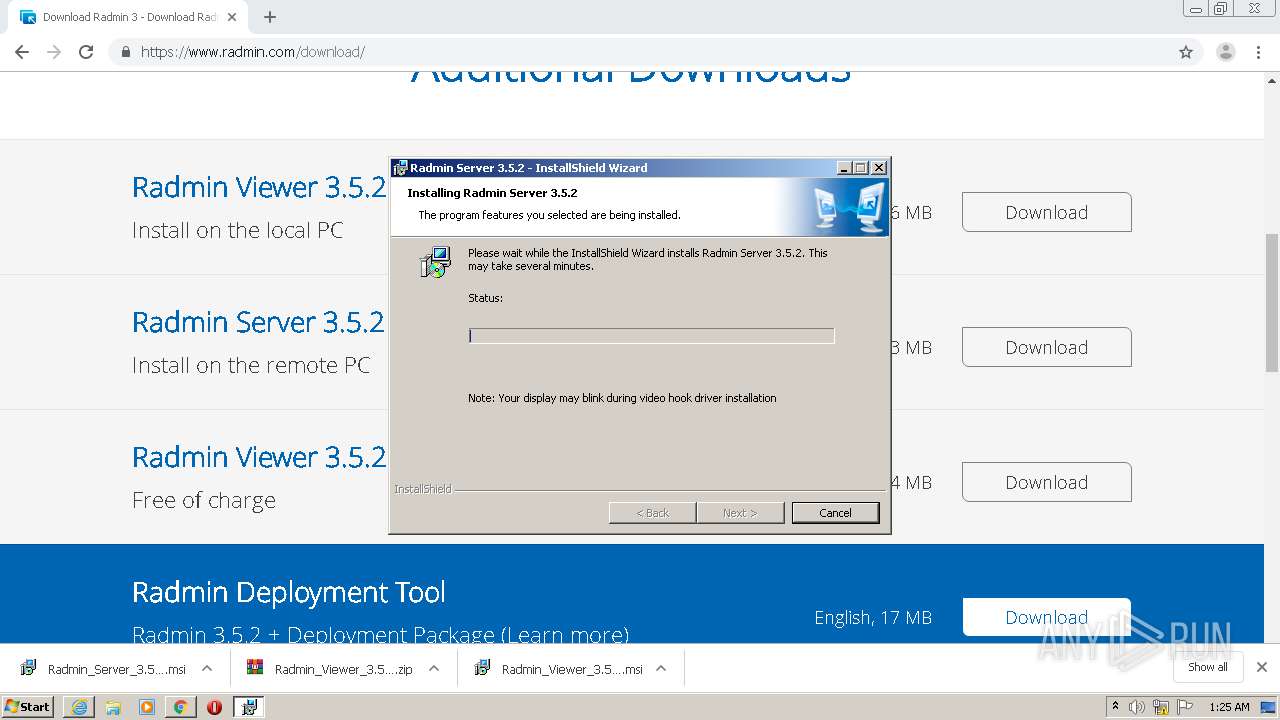Download Radmin Viewer free of charge
The image size is (1280, 720).
coord(1046,482)
